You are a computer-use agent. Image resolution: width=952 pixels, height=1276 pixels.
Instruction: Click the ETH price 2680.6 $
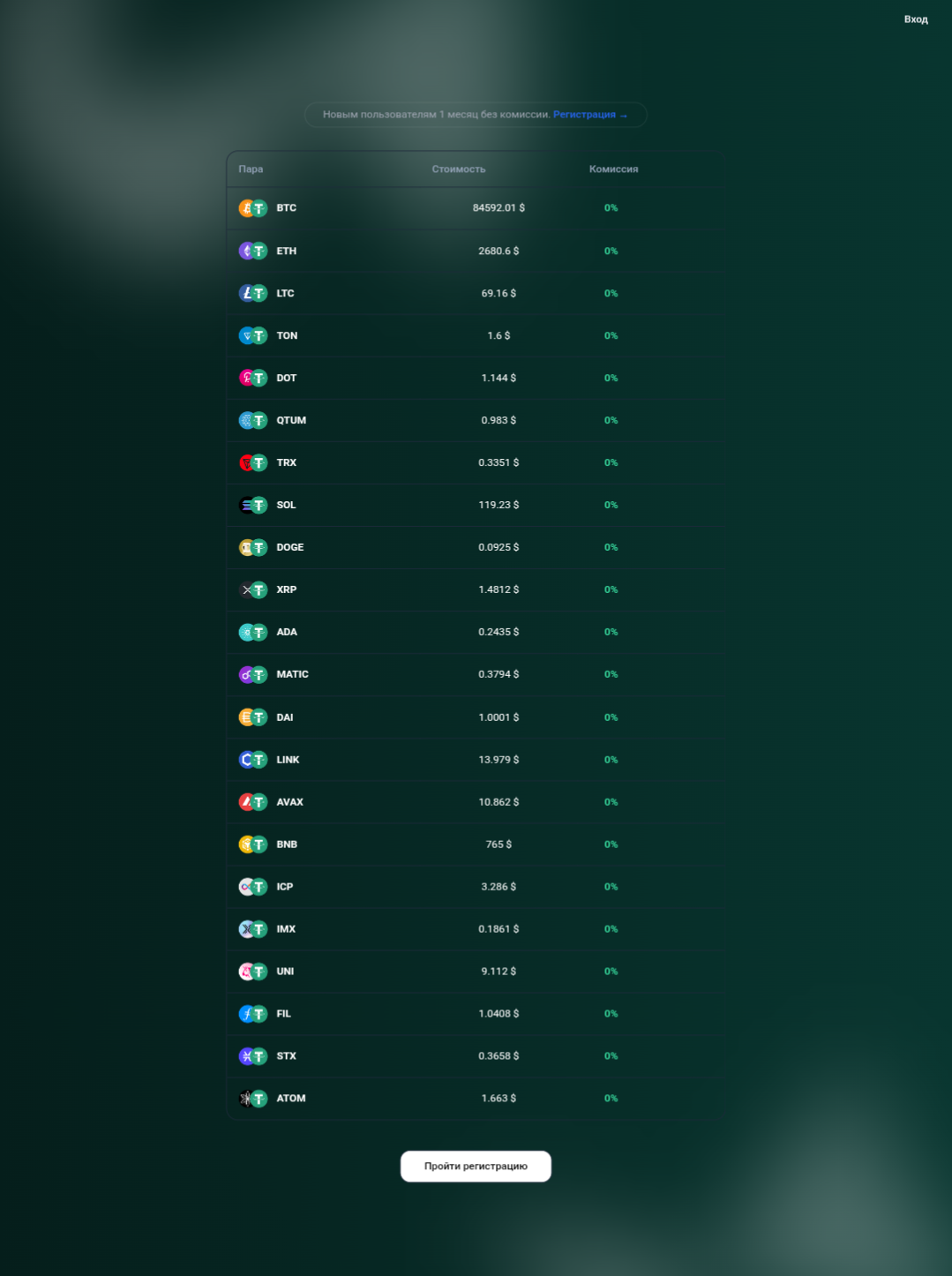[498, 251]
